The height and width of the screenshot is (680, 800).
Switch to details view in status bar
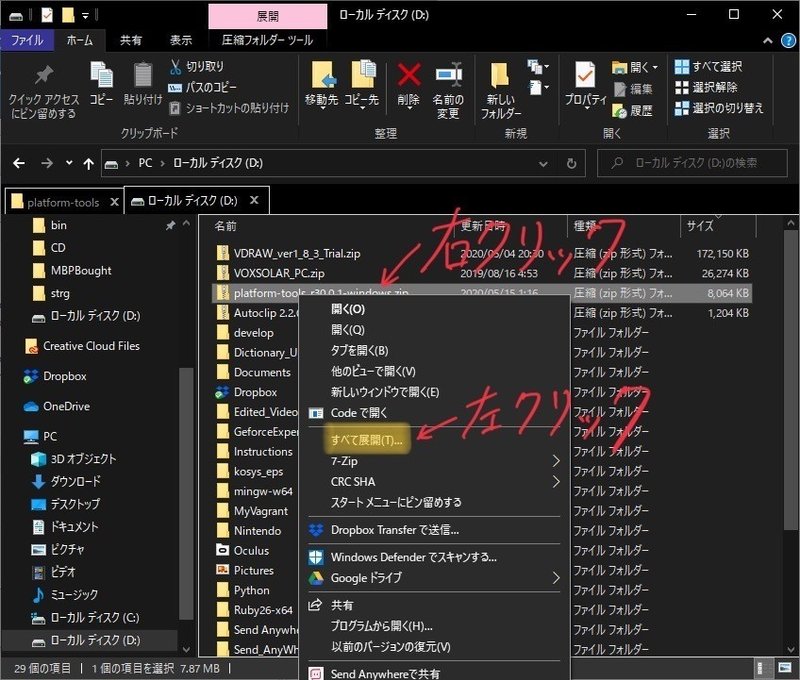pyautogui.click(x=761, y=667)
